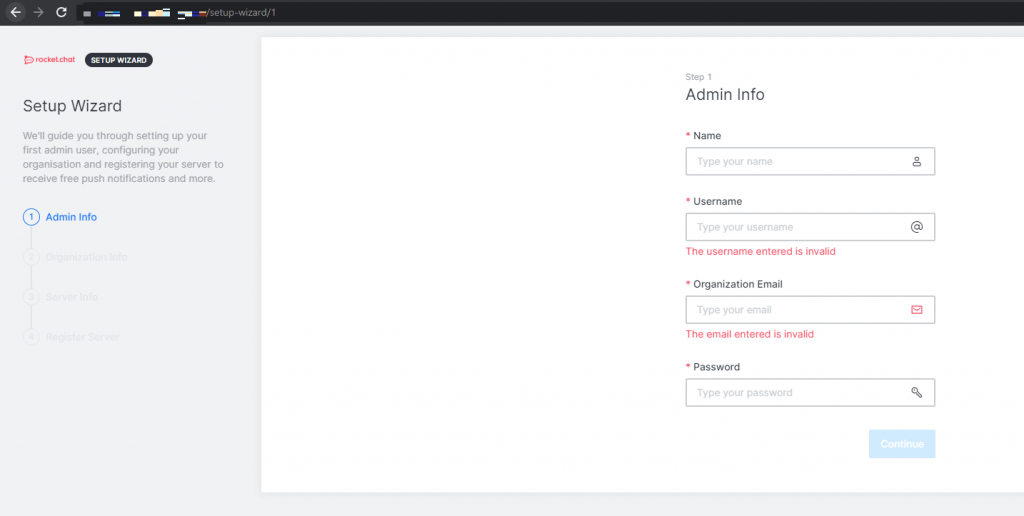
Task: Click the step 4 circle icon
Action: 31,337
